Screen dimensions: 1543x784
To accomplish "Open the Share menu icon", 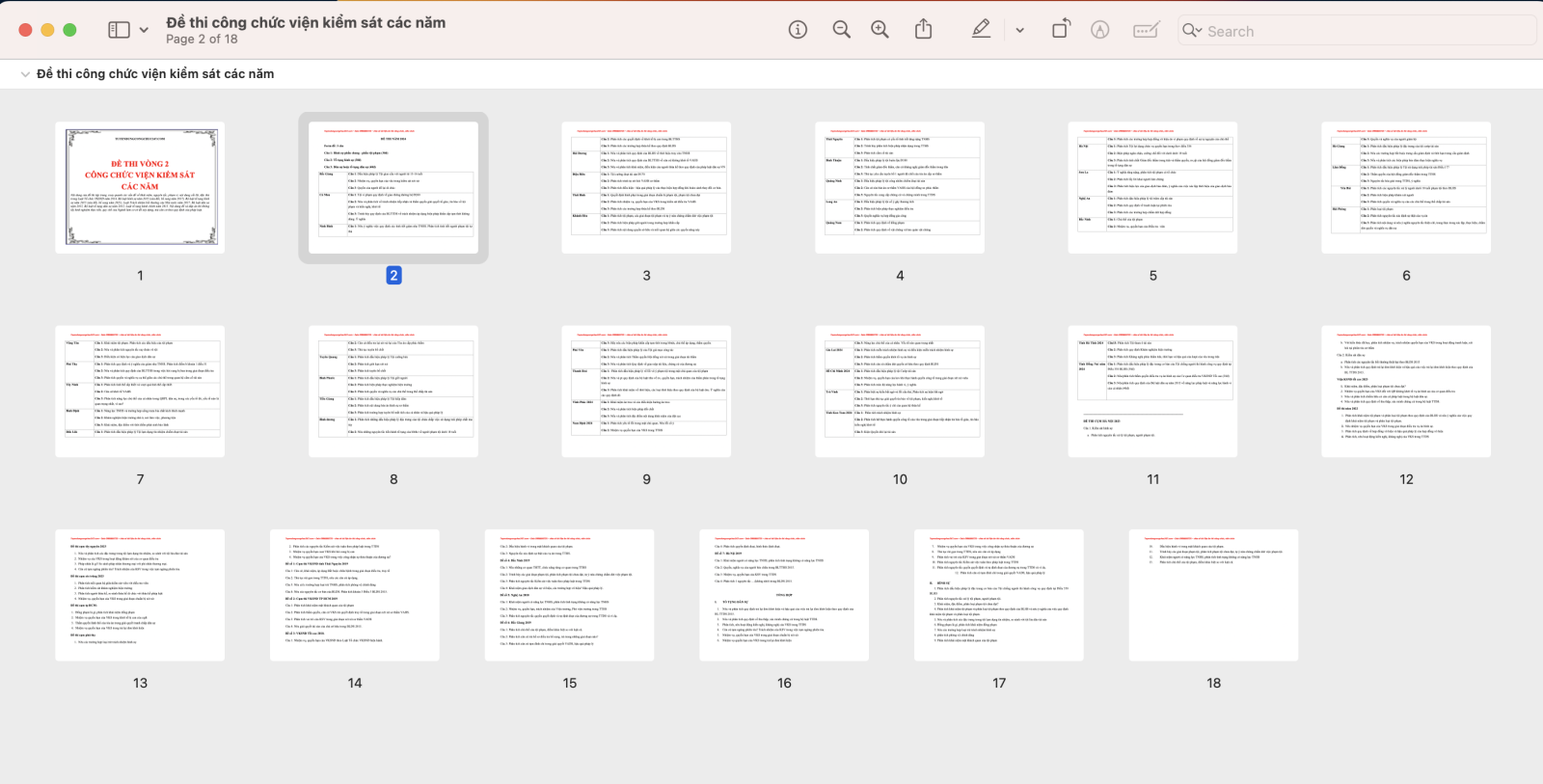I will click(x=923, y=30).
